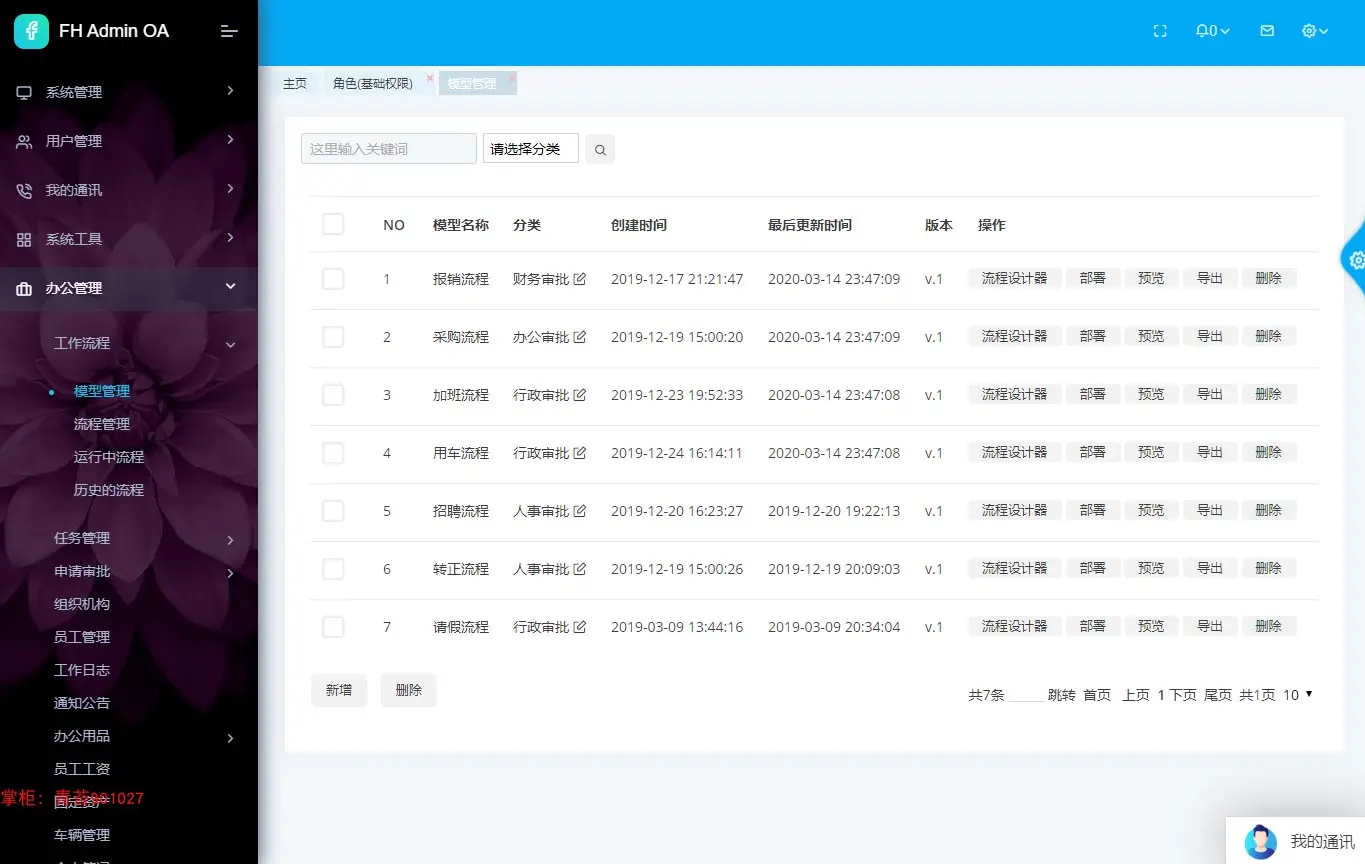Edit category icon for 用车流程 row

click(580, 453)
